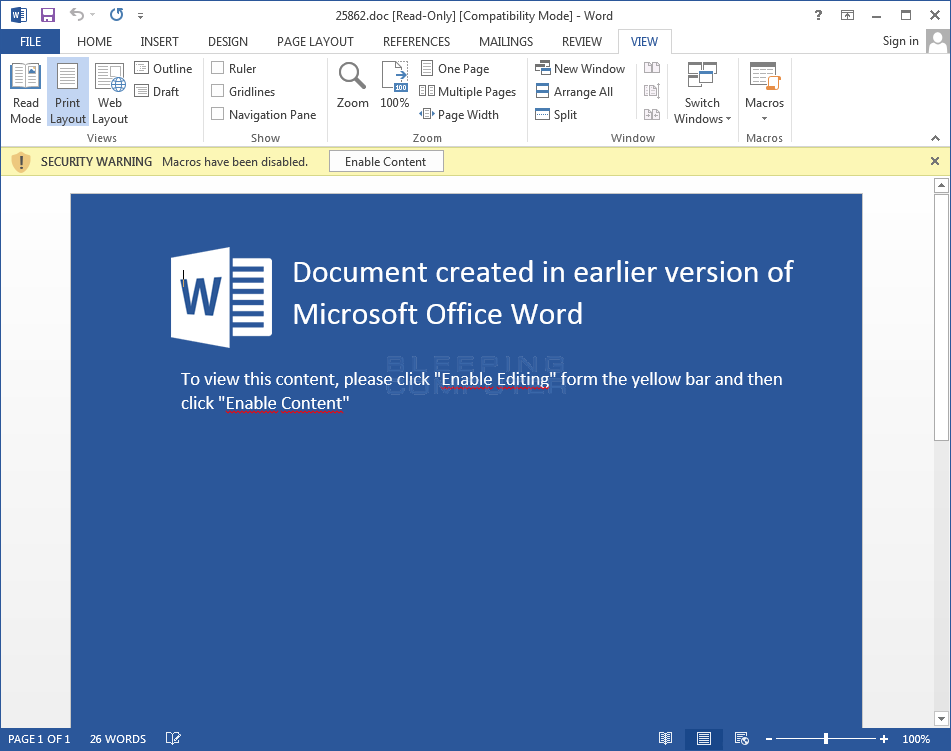Set zoom to 100% button

(x=394, y=85)
